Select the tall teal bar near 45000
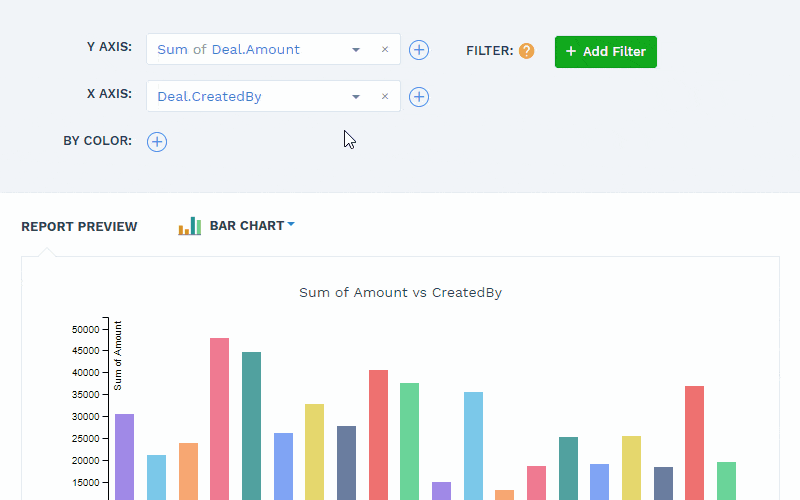The width and height of the screenshot is (800, 500). [x=251, y=425]
